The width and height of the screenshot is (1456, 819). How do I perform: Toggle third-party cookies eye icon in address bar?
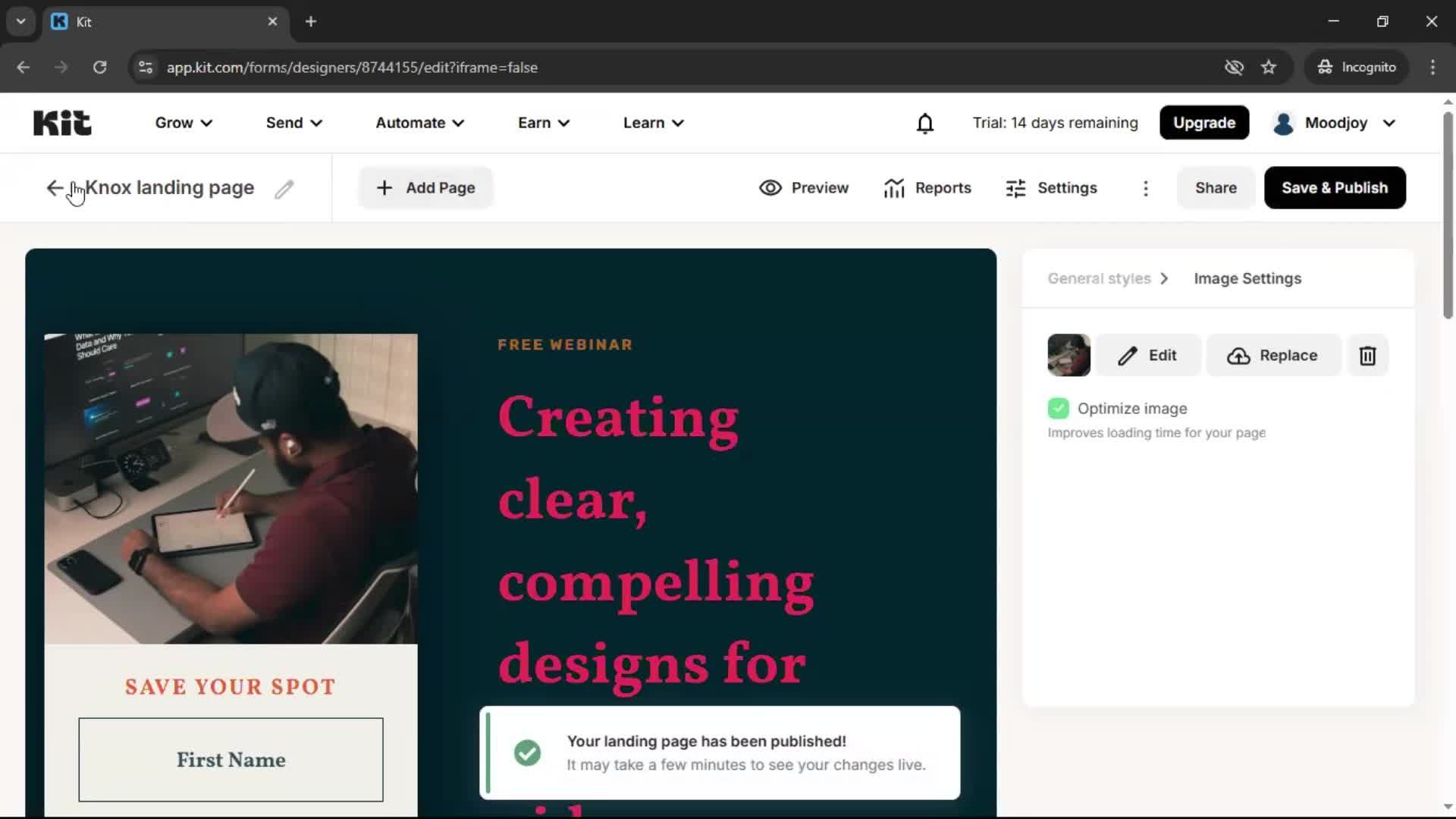tap(1235, 67)
